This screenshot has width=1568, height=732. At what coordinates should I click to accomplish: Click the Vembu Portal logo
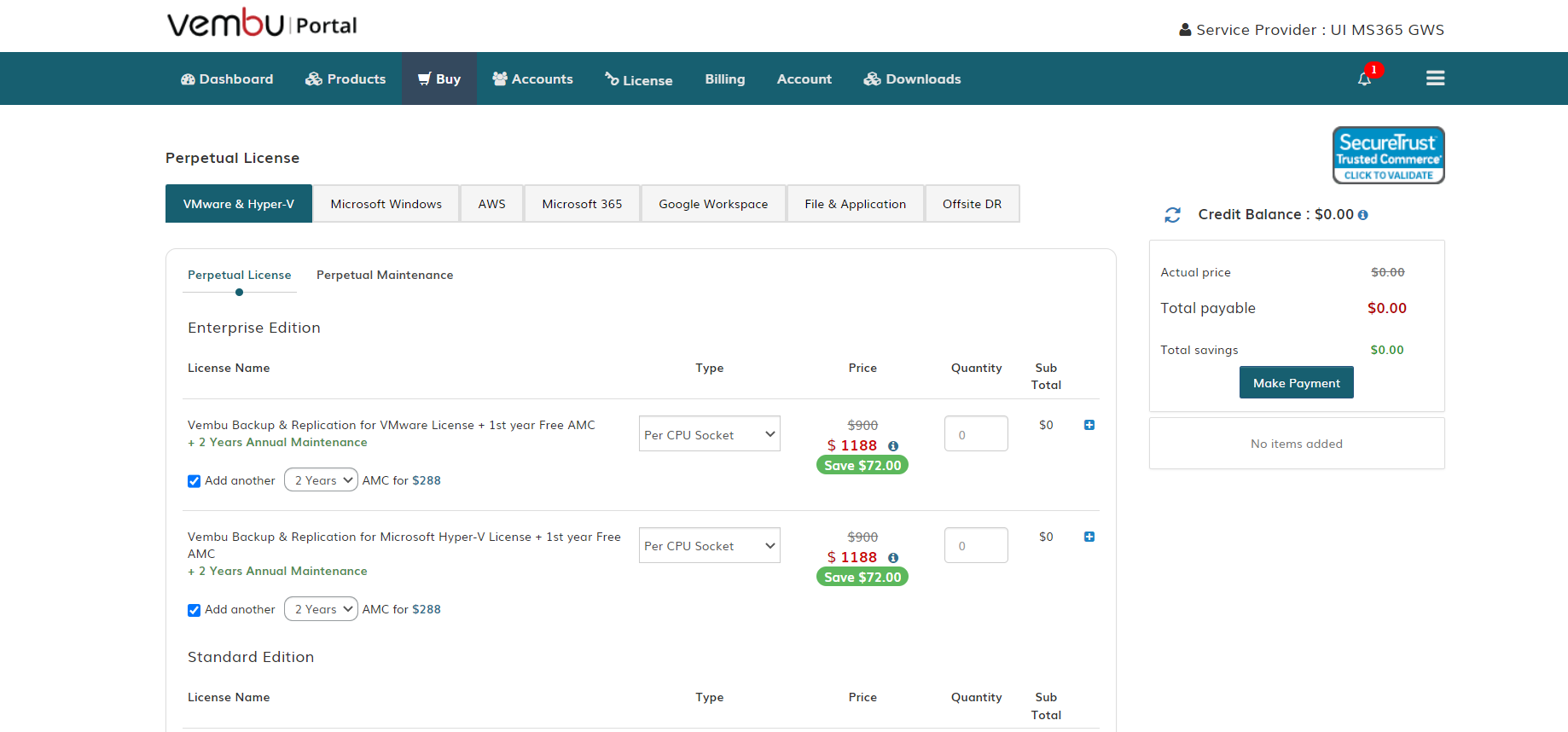(262, 23)
